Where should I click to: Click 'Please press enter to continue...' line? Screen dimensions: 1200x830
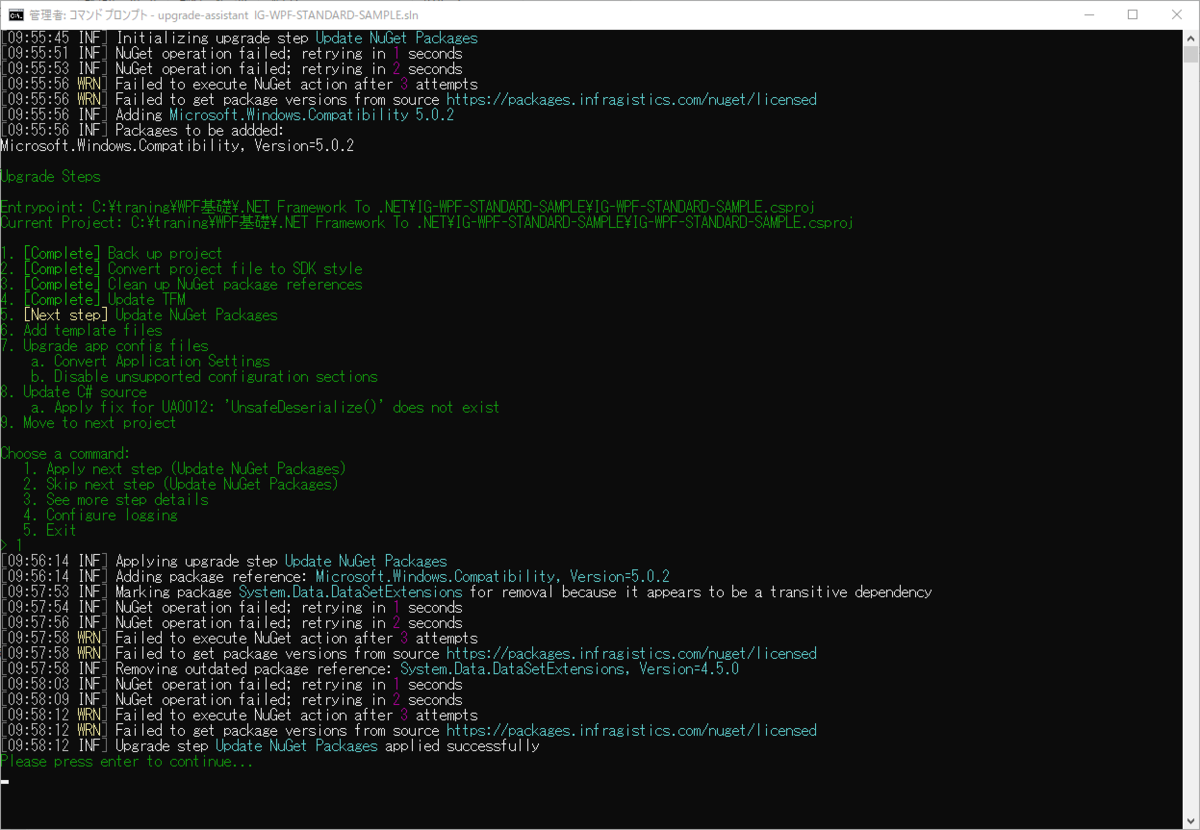[x=127, y=762]
